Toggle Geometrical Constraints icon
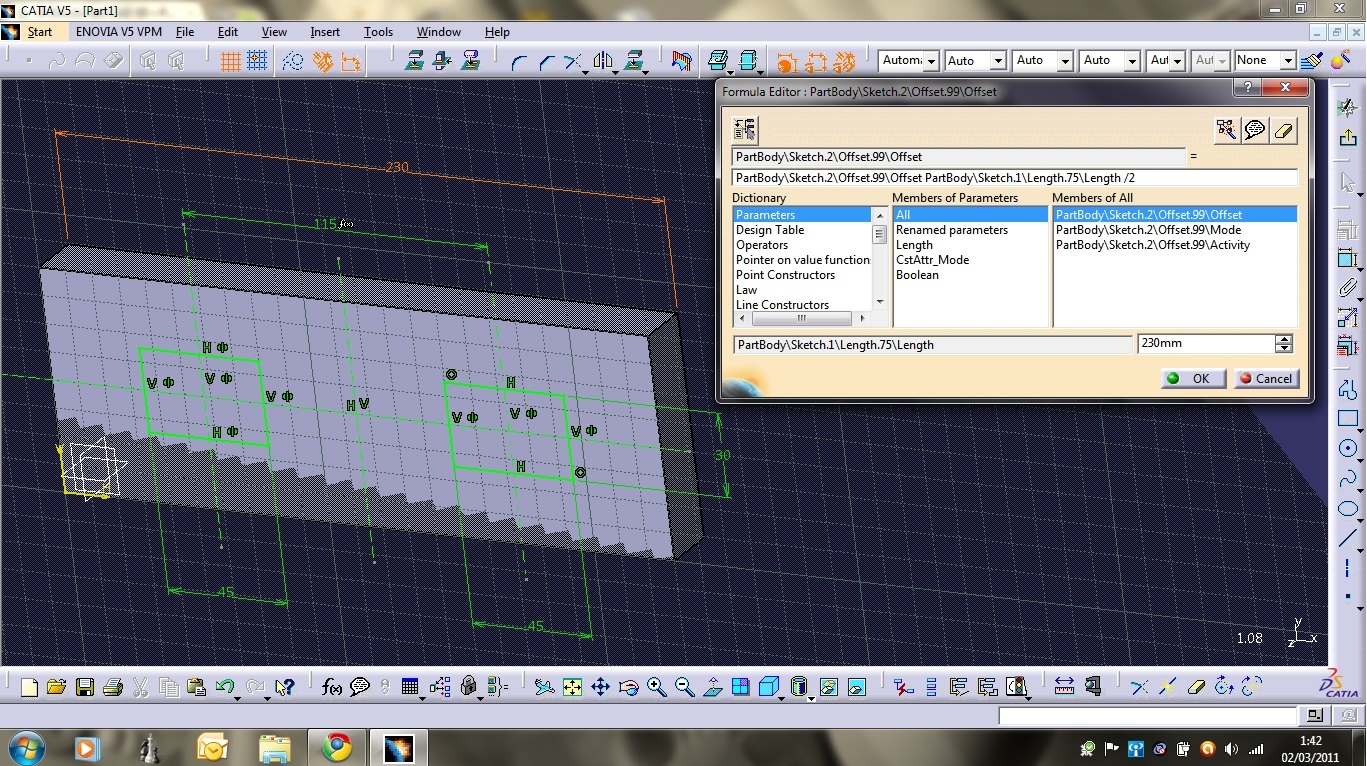1367x766 pixels. coord(322,61)
